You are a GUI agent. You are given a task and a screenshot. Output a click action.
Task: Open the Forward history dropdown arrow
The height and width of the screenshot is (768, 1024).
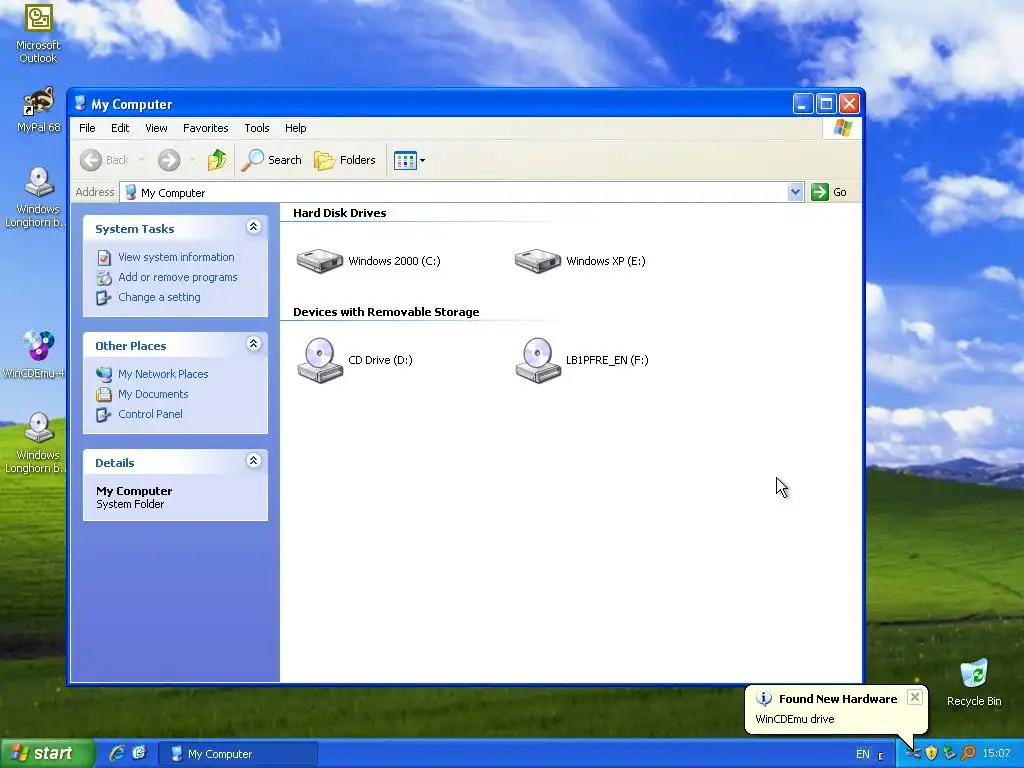point(192,160)
